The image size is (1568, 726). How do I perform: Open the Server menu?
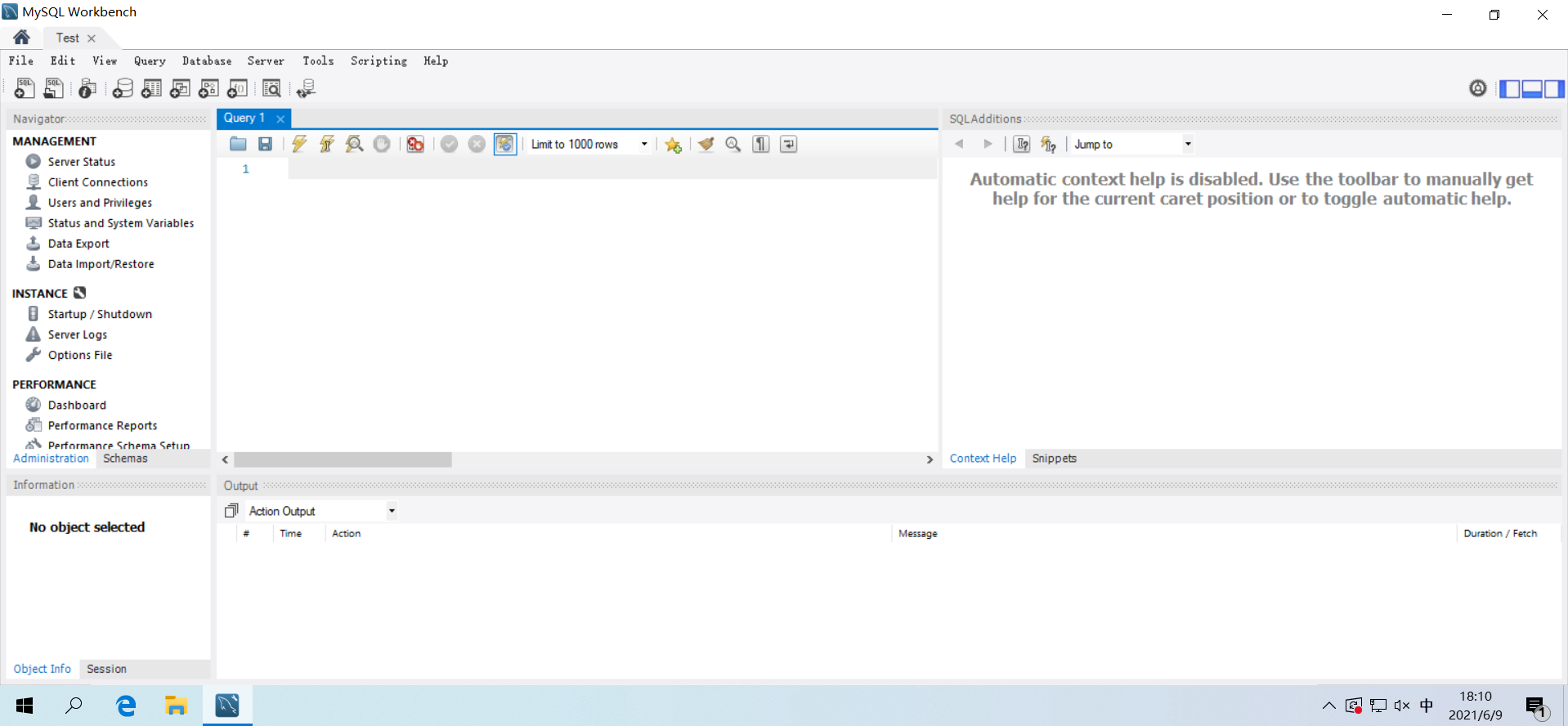tap(266, 60)
